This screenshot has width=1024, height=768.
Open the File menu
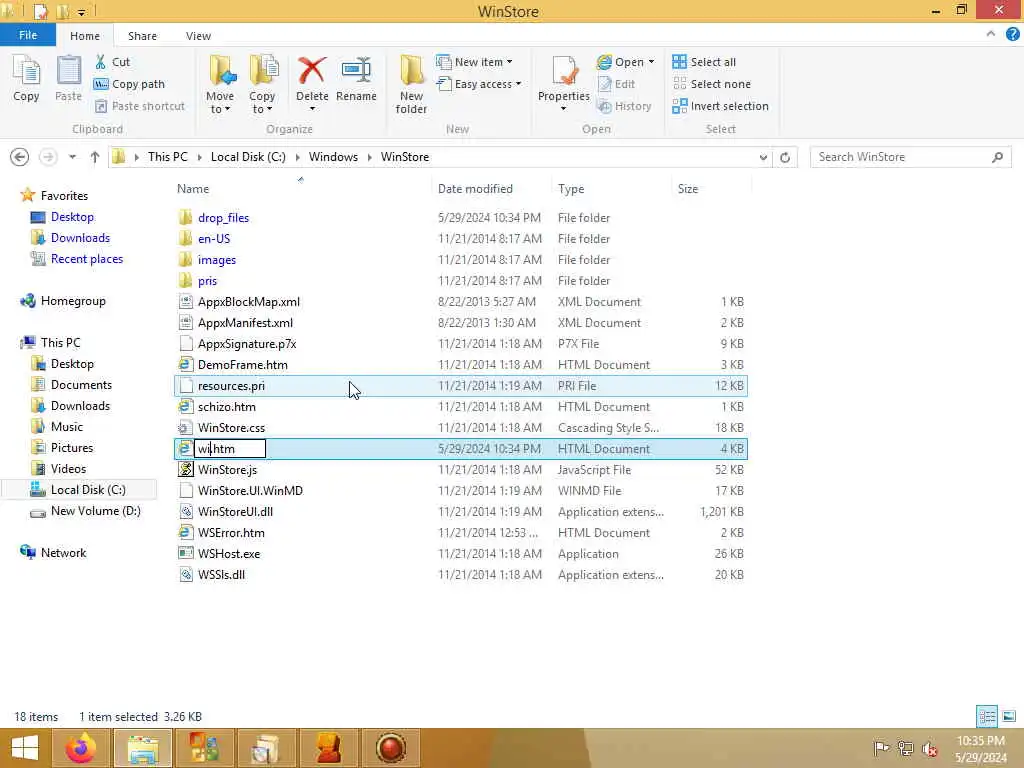27,35
